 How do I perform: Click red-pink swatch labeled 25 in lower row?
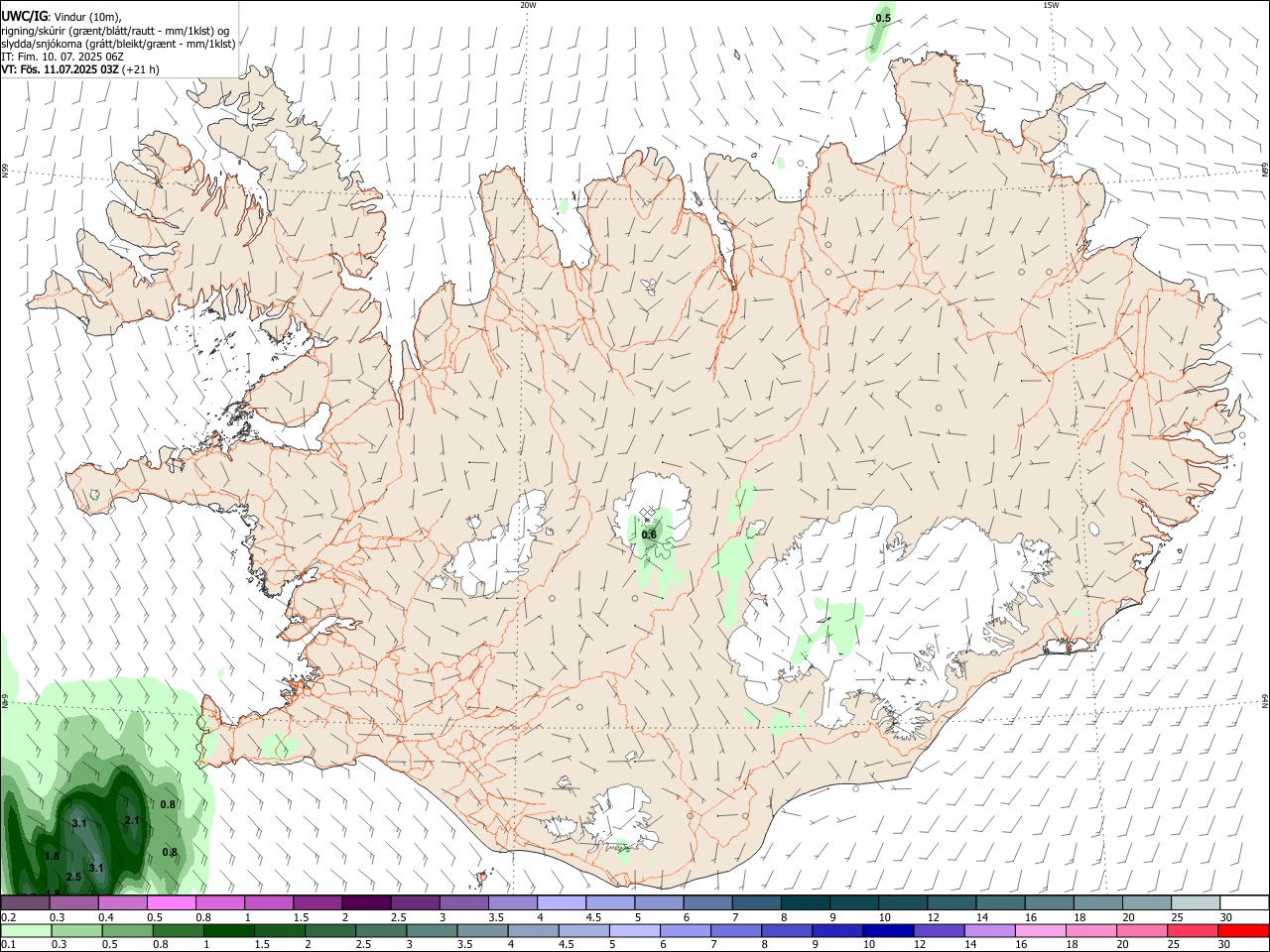click(x=1193, y=930)
